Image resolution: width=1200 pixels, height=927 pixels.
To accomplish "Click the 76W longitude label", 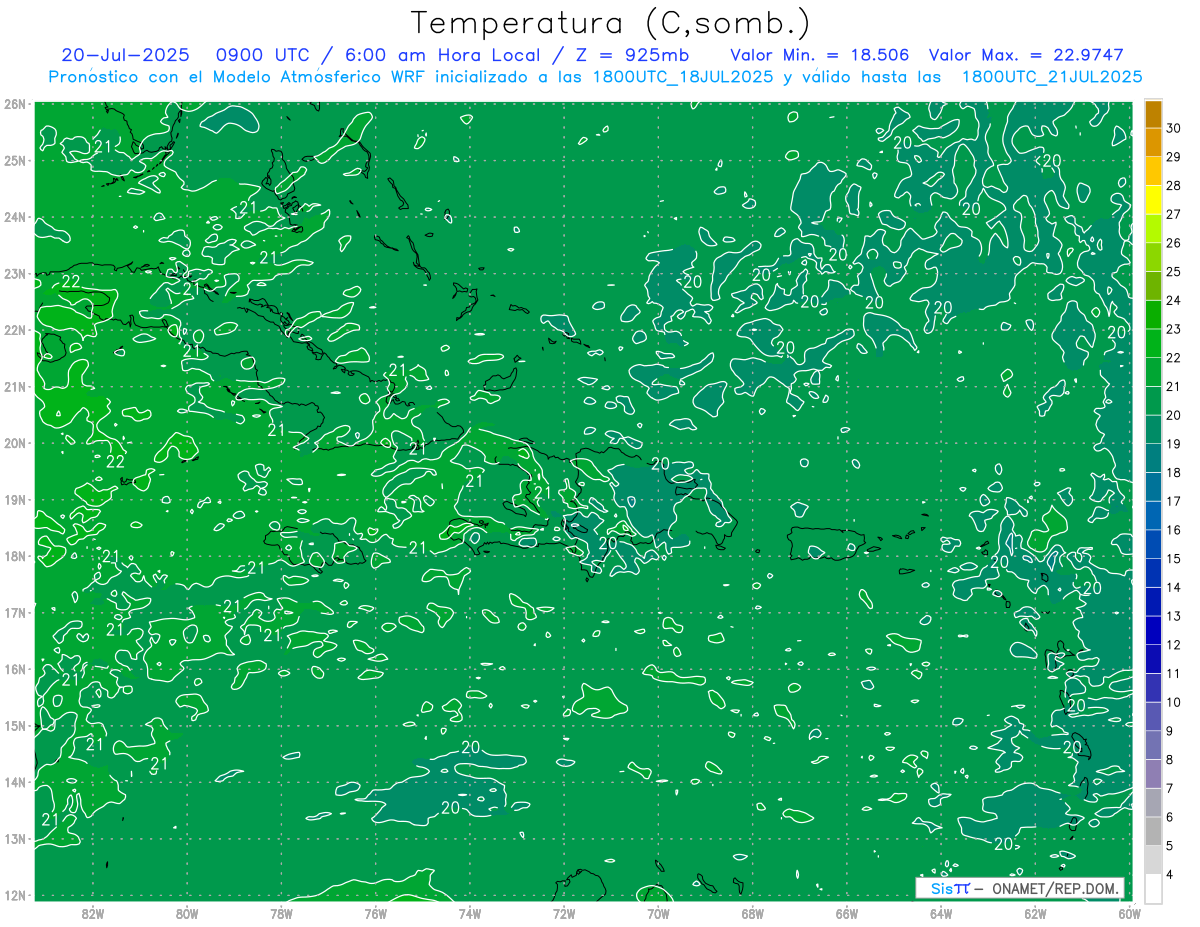I will click(x=375, y=913).
